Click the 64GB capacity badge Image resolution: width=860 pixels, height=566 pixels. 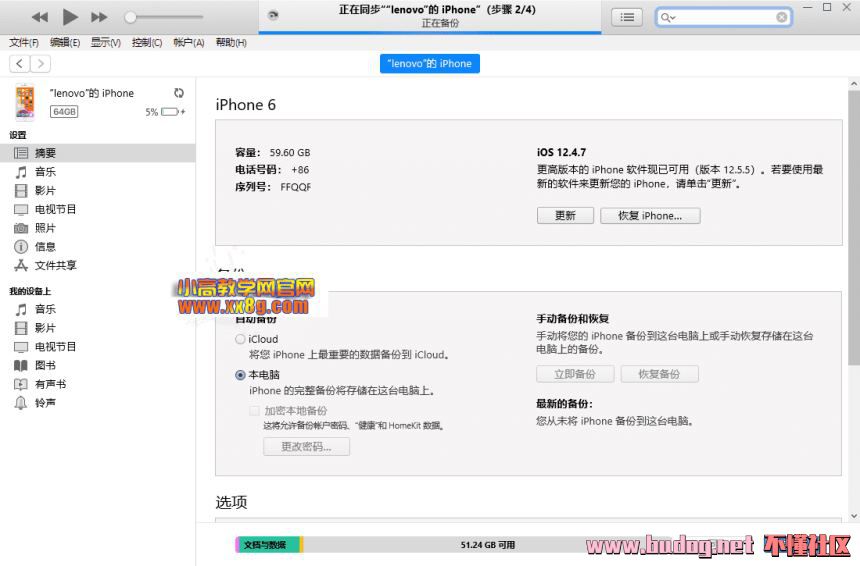(64, 112)
